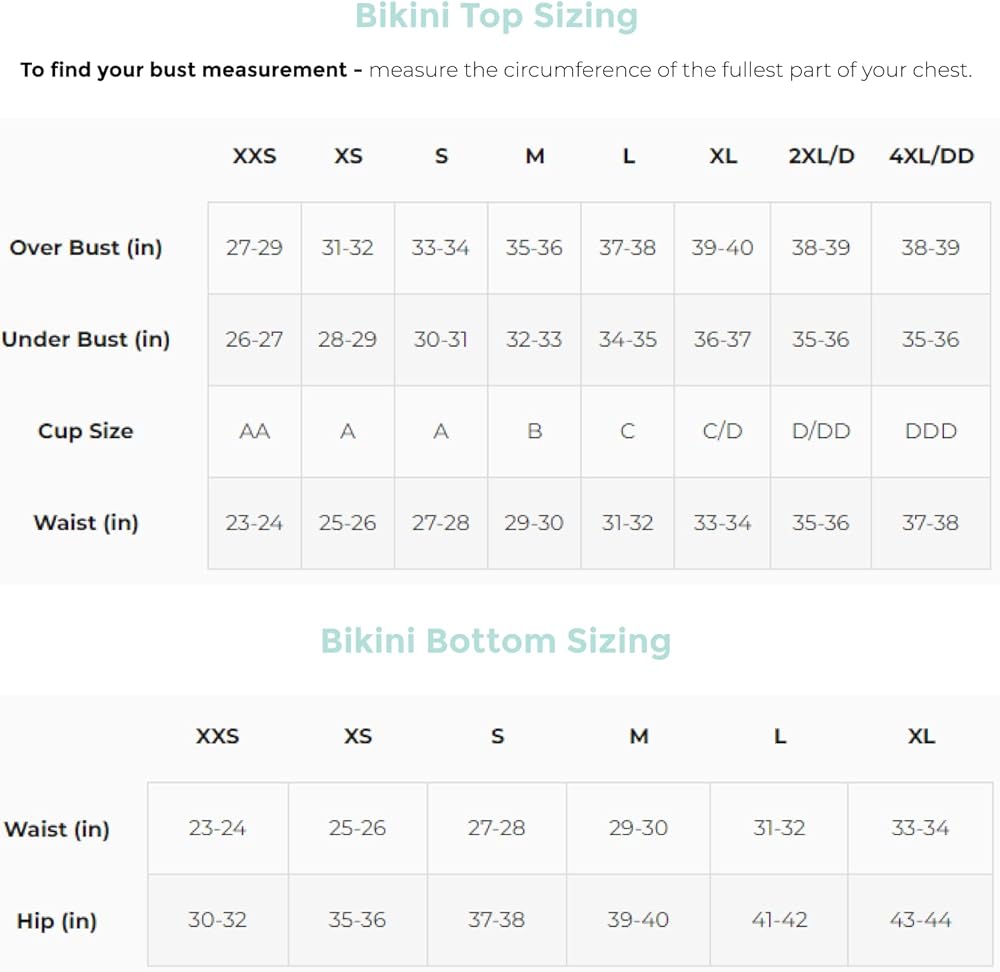Select the 37-38 waist cell in top sizing

click(x=931, y=522)
